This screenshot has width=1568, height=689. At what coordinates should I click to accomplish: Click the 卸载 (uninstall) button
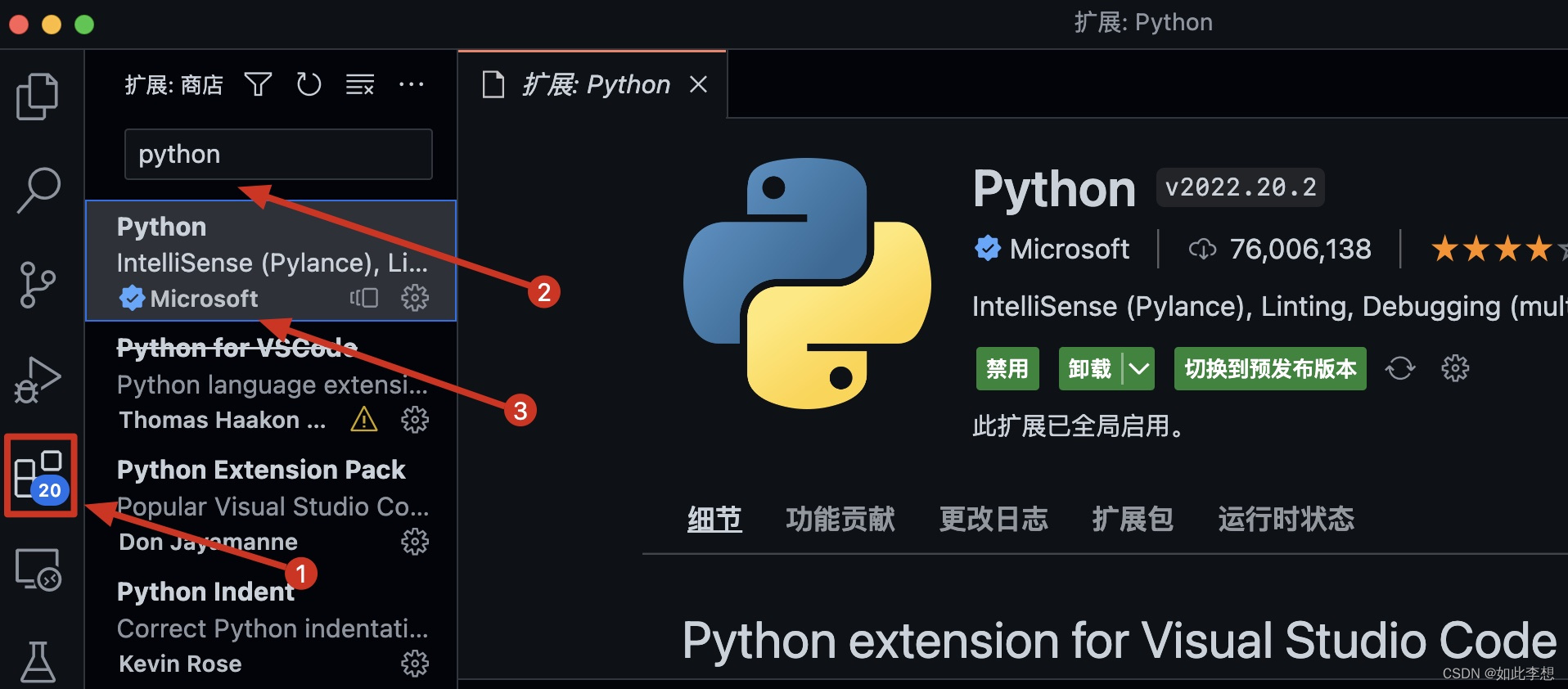[1090, 369]
